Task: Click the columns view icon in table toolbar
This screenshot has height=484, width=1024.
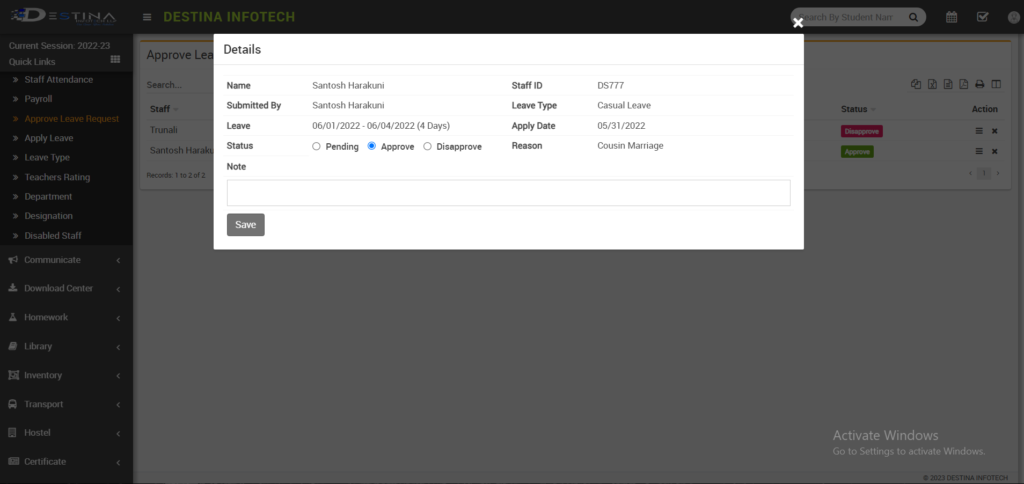Action: click(x=996, y=85)
